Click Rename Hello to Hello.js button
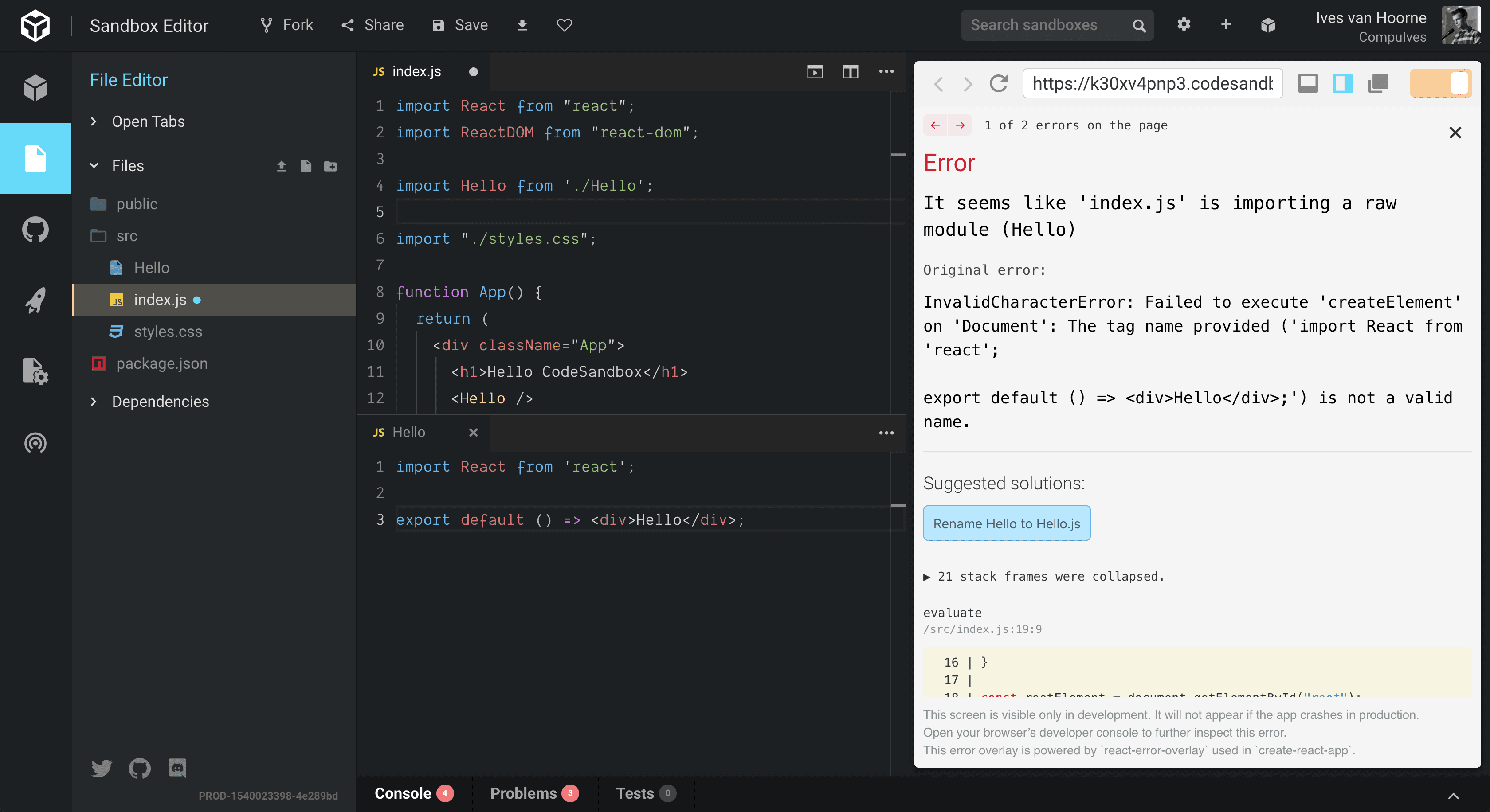Image resolution: width=1490 pixels, height=812 pixels. (1007, 523)
